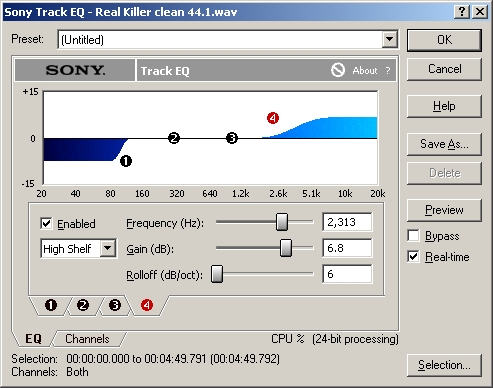Image resolution: width=493 pixels, height=388 pixels.
Task: Click the Rolloff value field showing 6
Action: [x=347, y=274]
